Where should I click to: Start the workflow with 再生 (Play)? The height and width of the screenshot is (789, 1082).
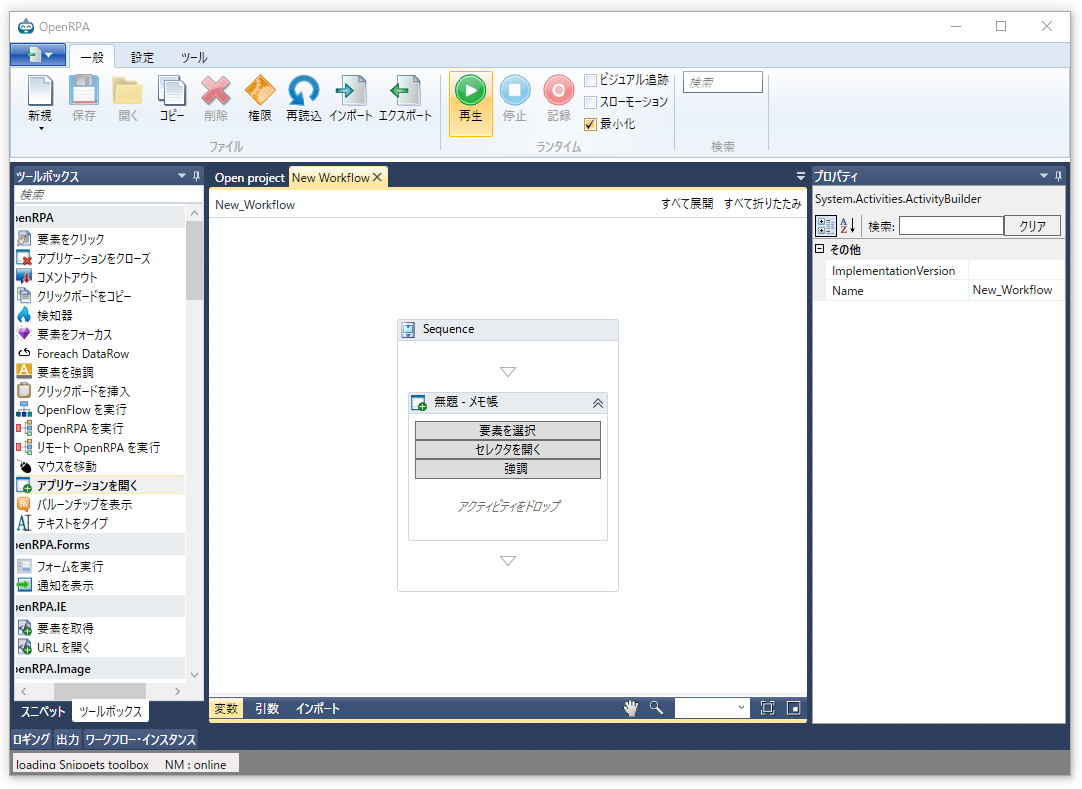(x=471, y=104)
